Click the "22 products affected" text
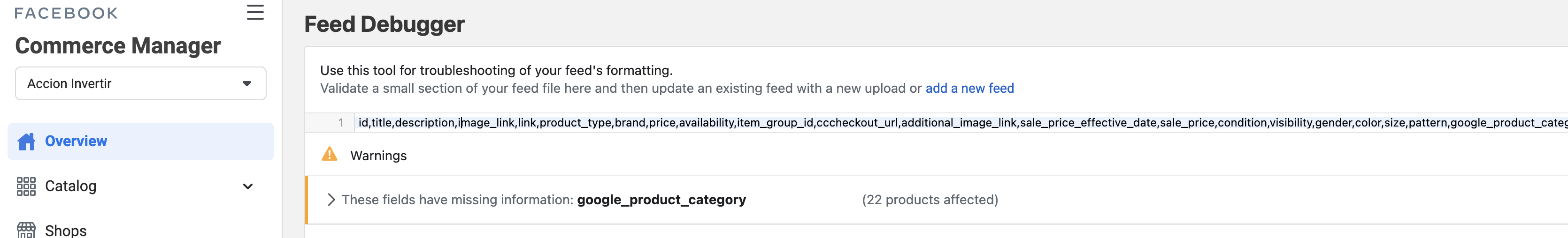 tap(930, 200)
